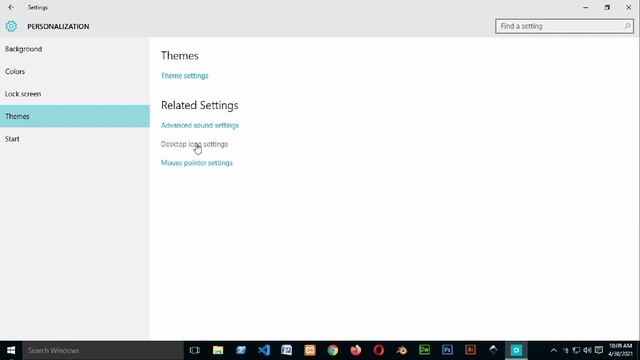Select the Themes section

coord(75,116)
